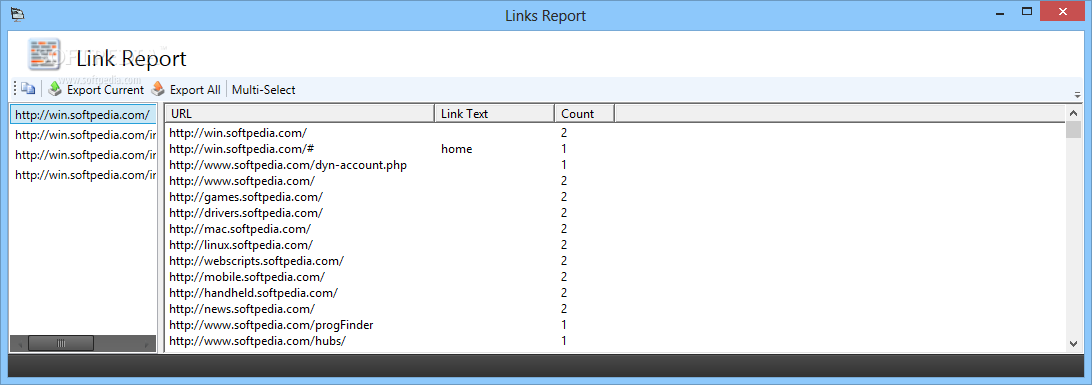Viewport: 1092px width, 385px height.
Task: Toggle the Multi-Select option
Action: point(263,89)
